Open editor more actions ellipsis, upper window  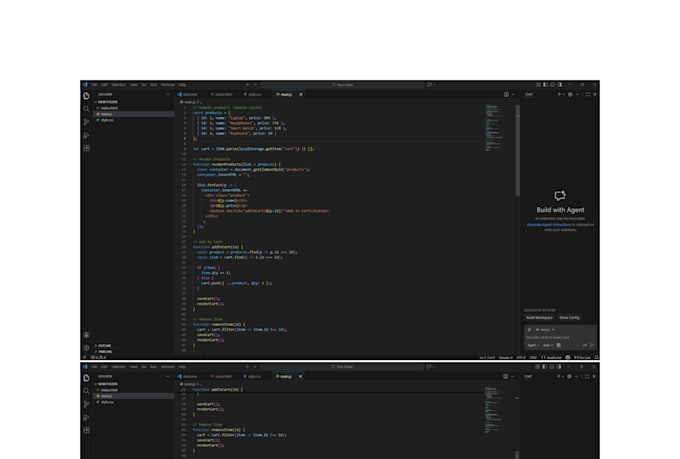[513, 94]
